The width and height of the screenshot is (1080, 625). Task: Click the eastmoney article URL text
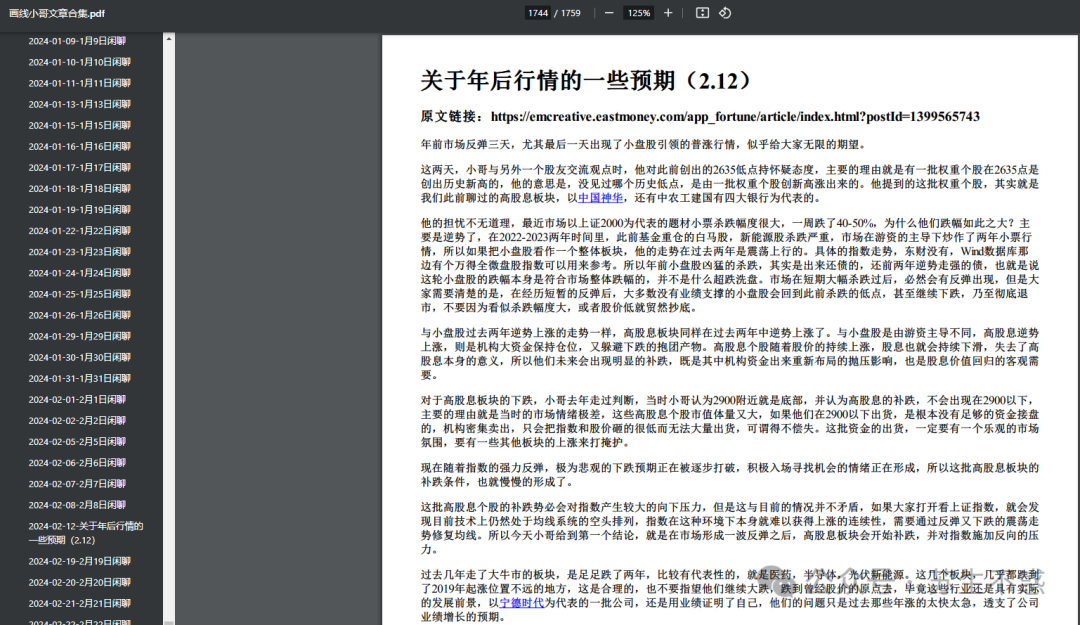735,116
